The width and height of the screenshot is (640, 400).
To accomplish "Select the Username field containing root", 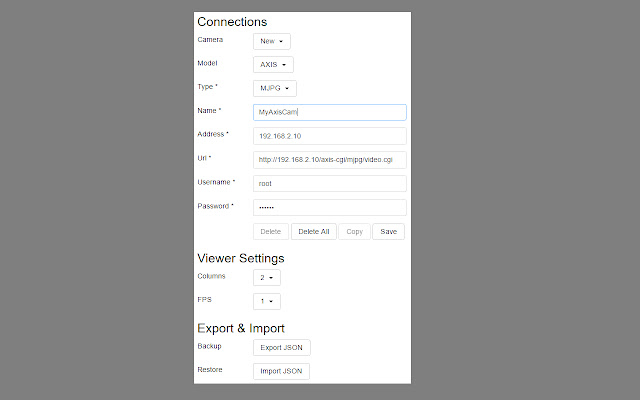I will [329, 183].
